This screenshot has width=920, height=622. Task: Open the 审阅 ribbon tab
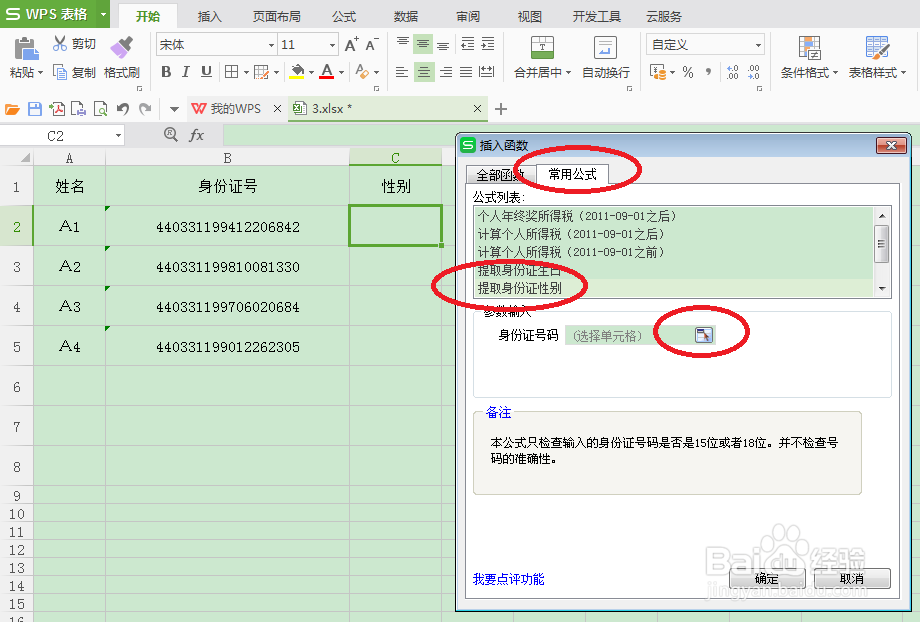(468, 16)
